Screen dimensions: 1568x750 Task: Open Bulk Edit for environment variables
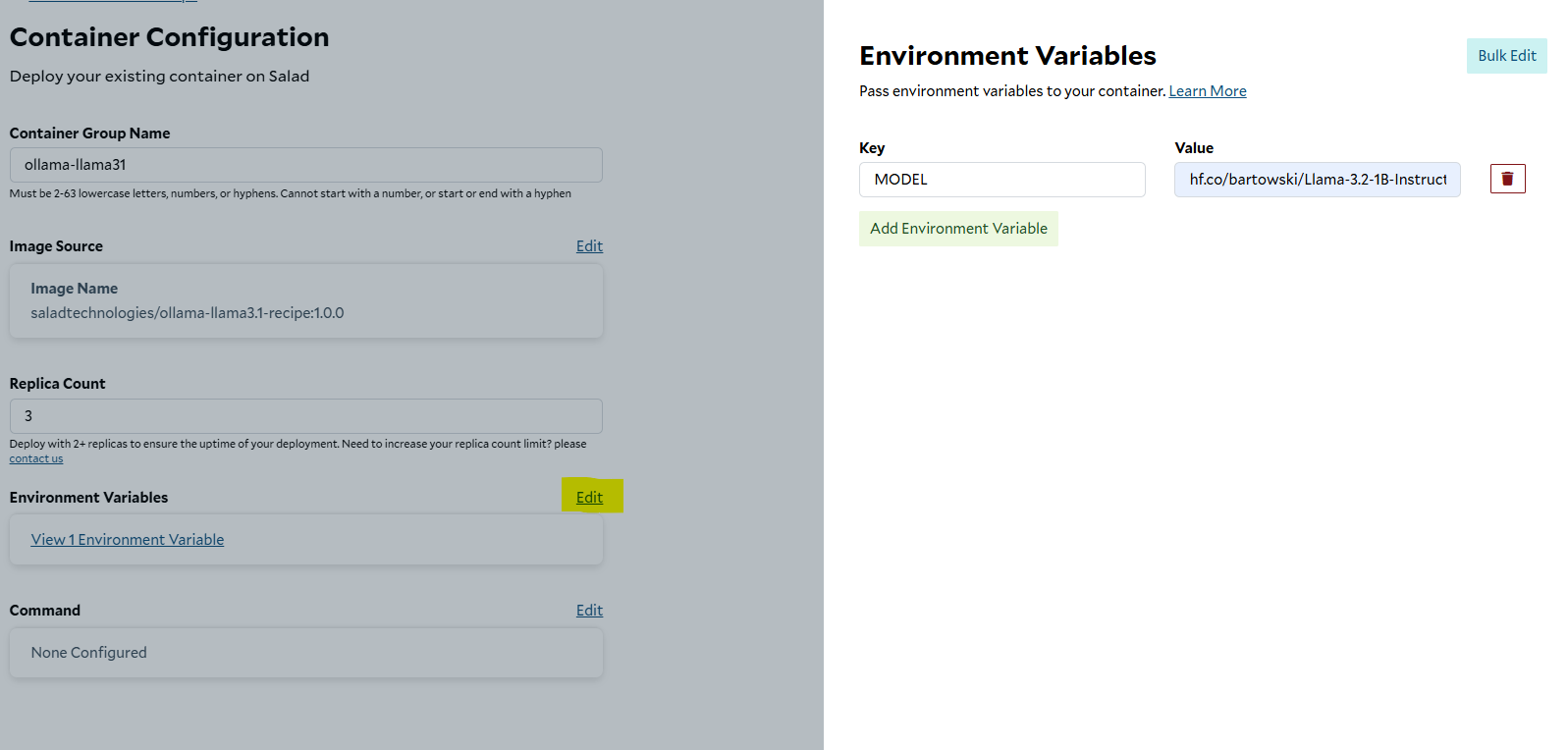coord(1506,56)
